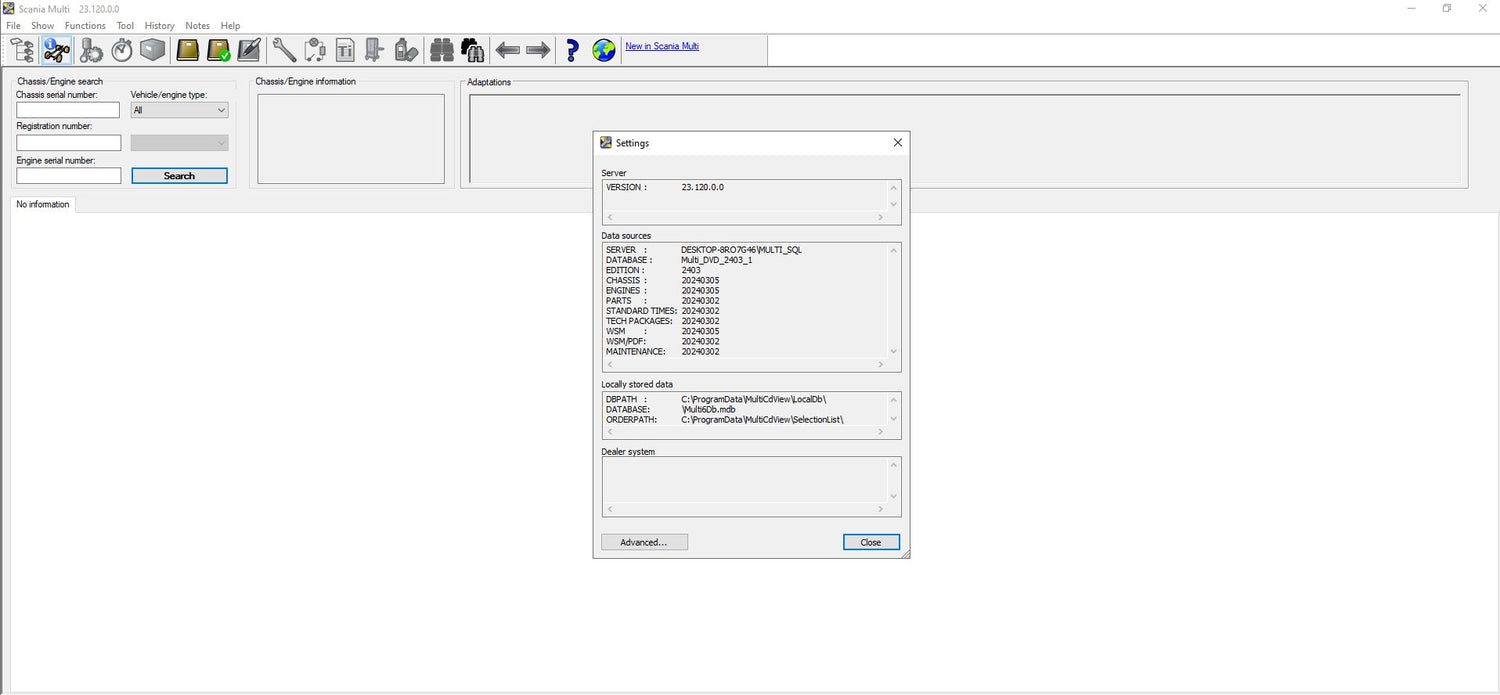1500x695 pixels.
Task: Click the gray box parts icon
Action: click(153, 50)
